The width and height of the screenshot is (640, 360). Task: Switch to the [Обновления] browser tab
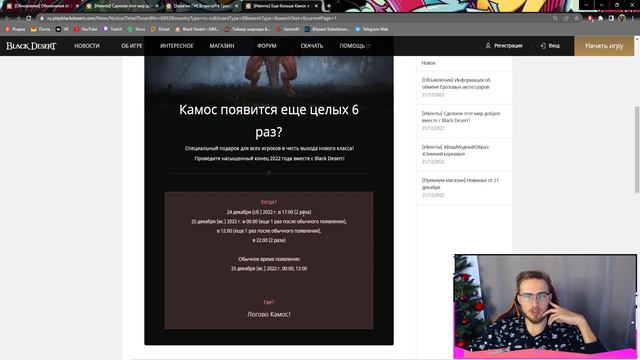[x=42, y=6]
